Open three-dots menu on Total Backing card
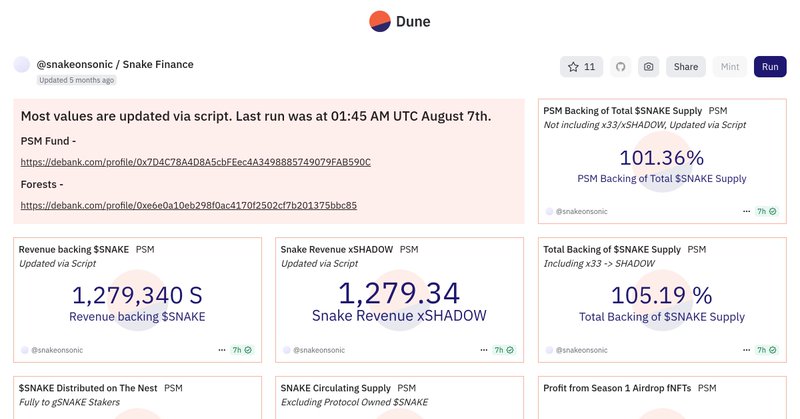Screen dimensions: 800x419 tap(746, 350)
